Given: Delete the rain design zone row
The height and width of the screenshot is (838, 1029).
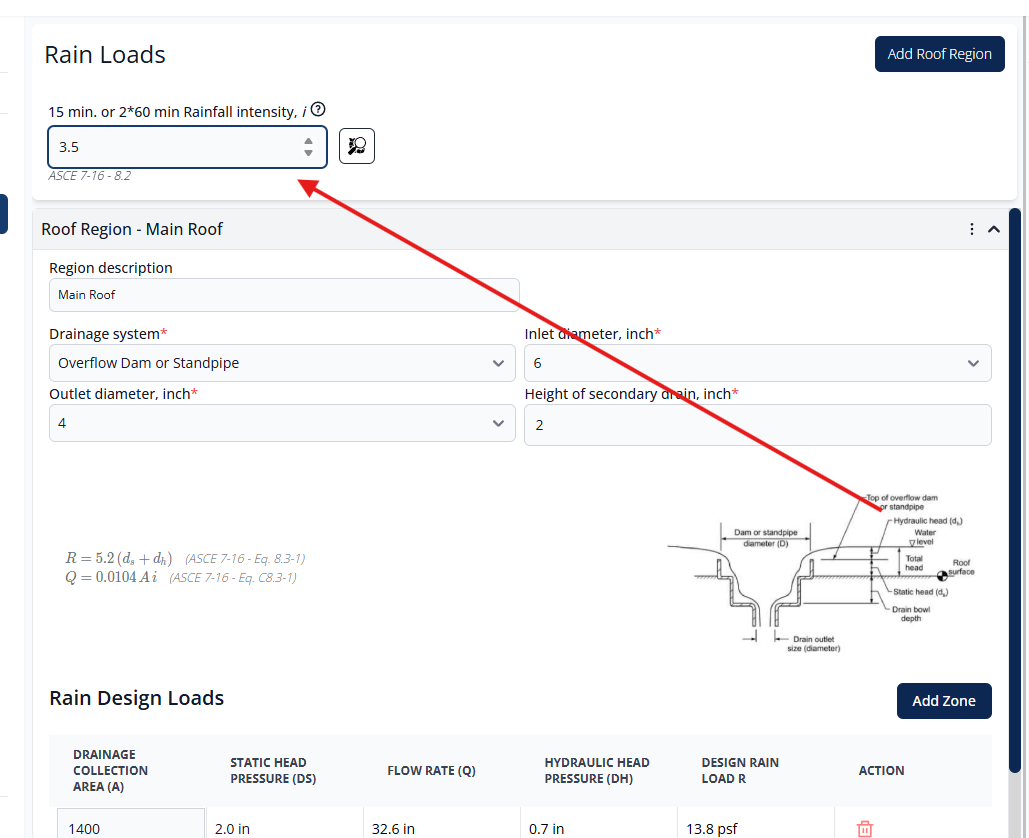Looking at the screenshot, I should tap(865, 828).
